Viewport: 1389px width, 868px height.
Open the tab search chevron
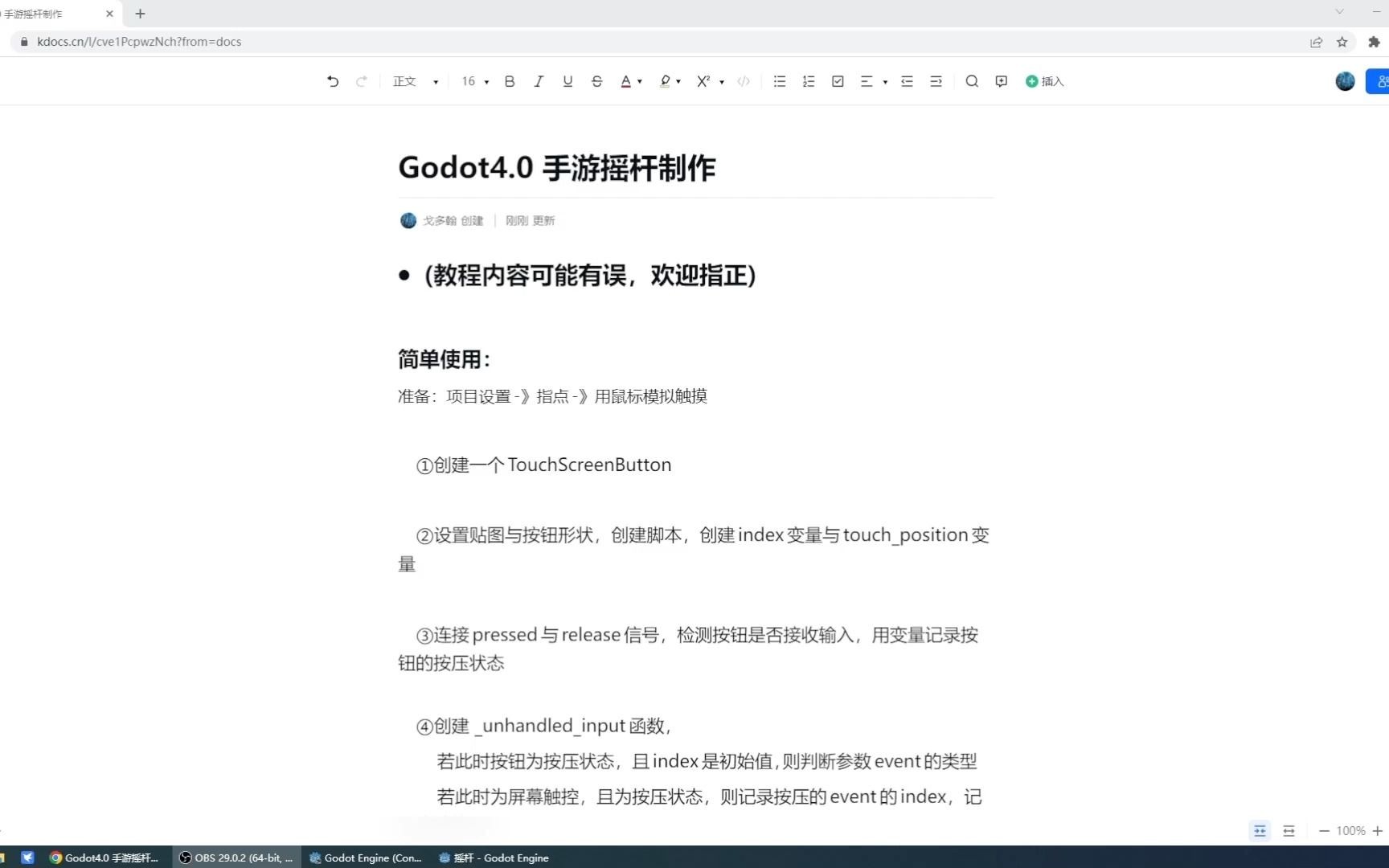pyautogui.click(x=1339, y=11)
